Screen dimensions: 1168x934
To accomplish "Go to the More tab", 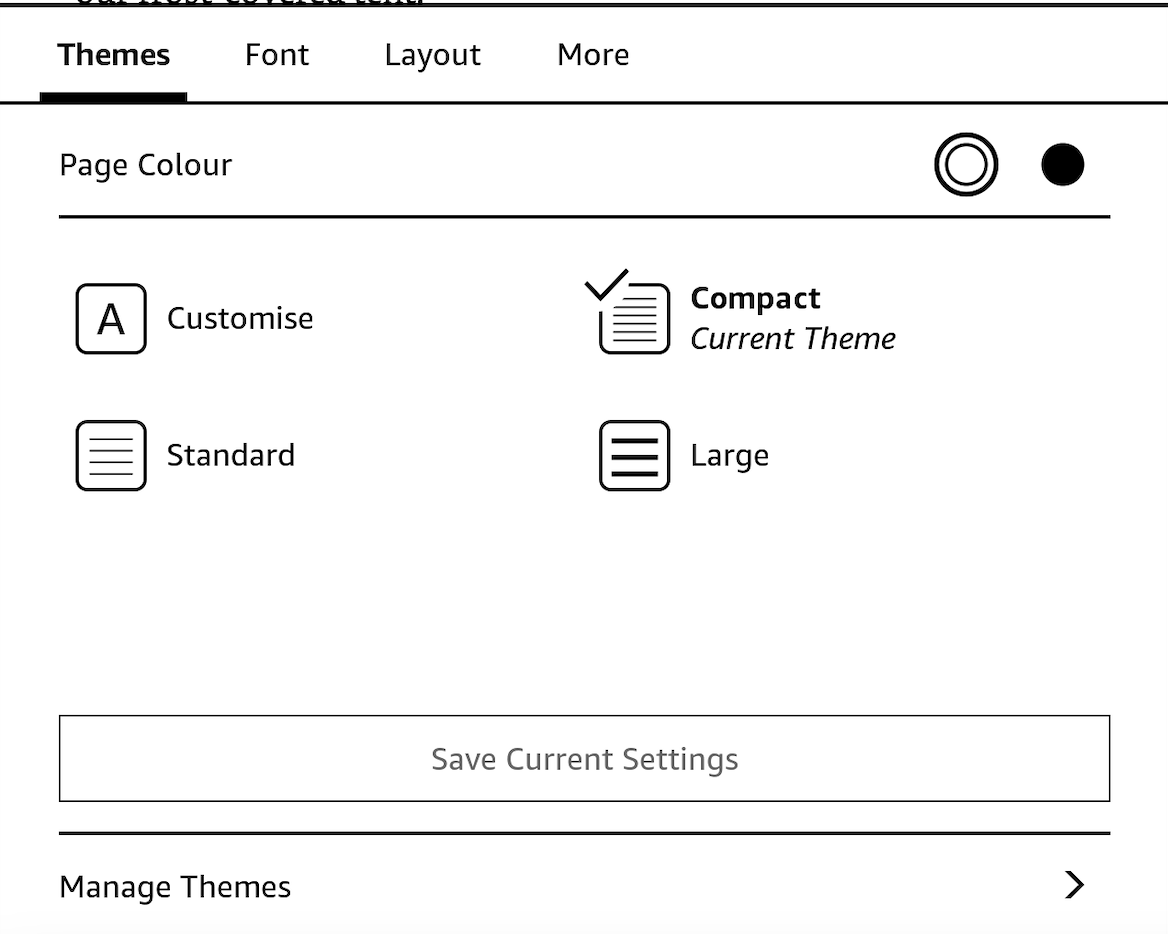I will coord(593,55).
